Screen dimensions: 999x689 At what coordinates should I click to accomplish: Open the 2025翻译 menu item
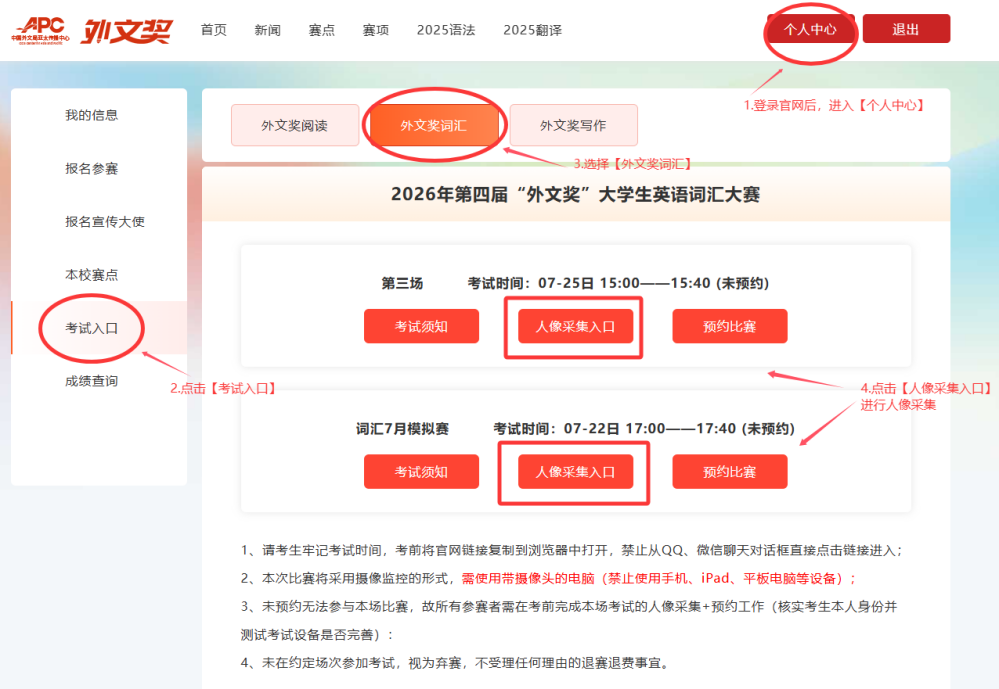pyautogui.click(x=533, y=30)
